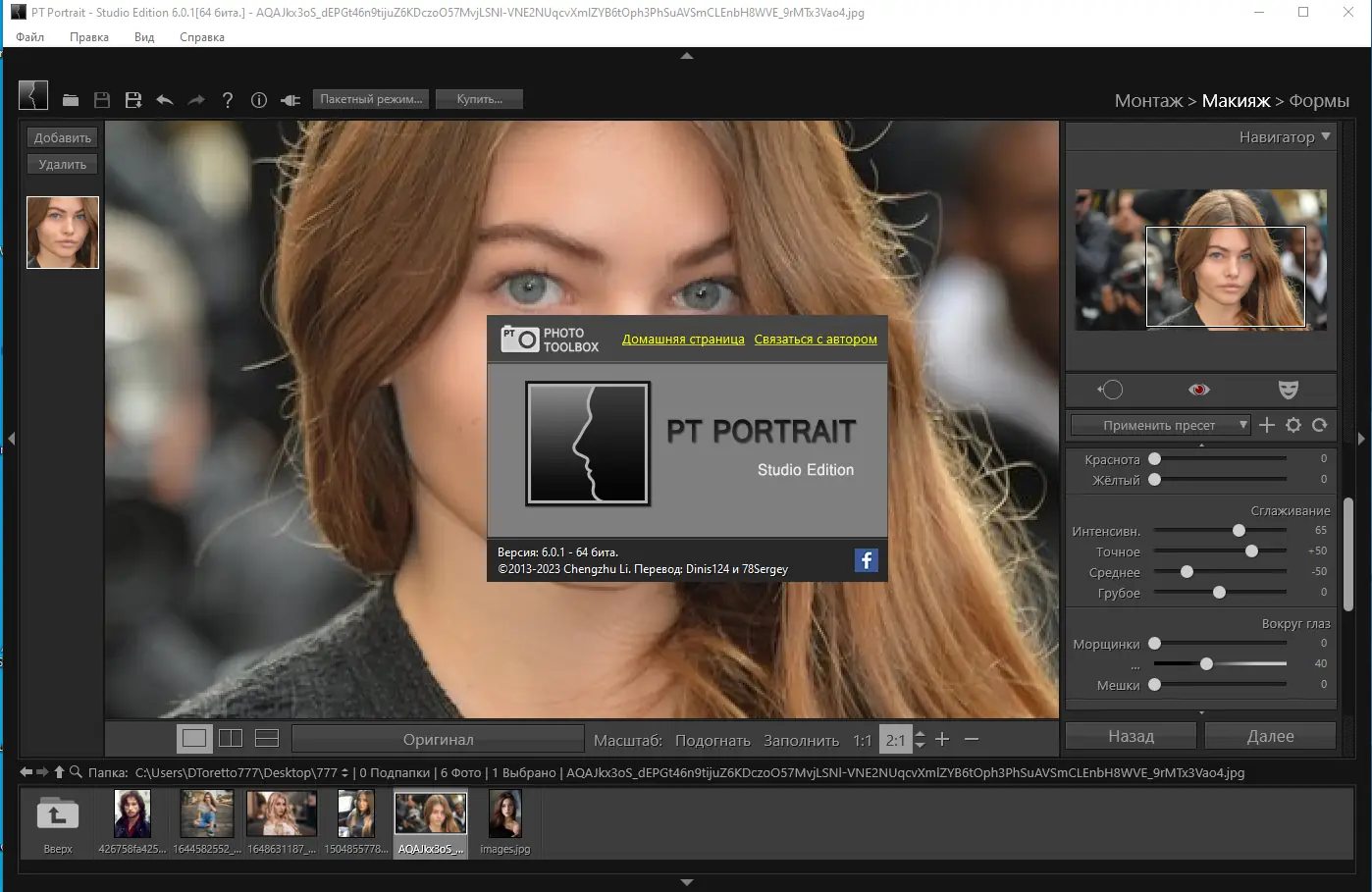The height and width of the screenshot is (892, 1372).
Task: Collapse the top toolbar with the arrow
Action: click(x=687, y=56)
